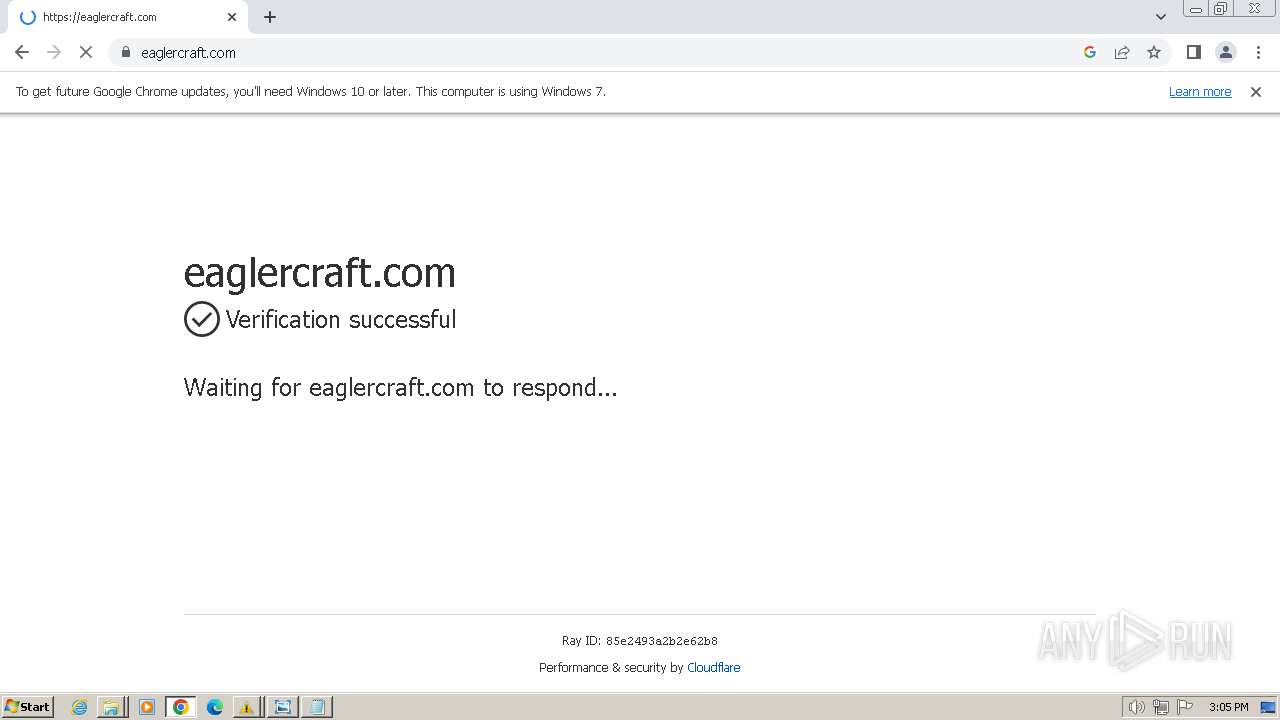Open the notepad taskbar icon

pos(317,707)
